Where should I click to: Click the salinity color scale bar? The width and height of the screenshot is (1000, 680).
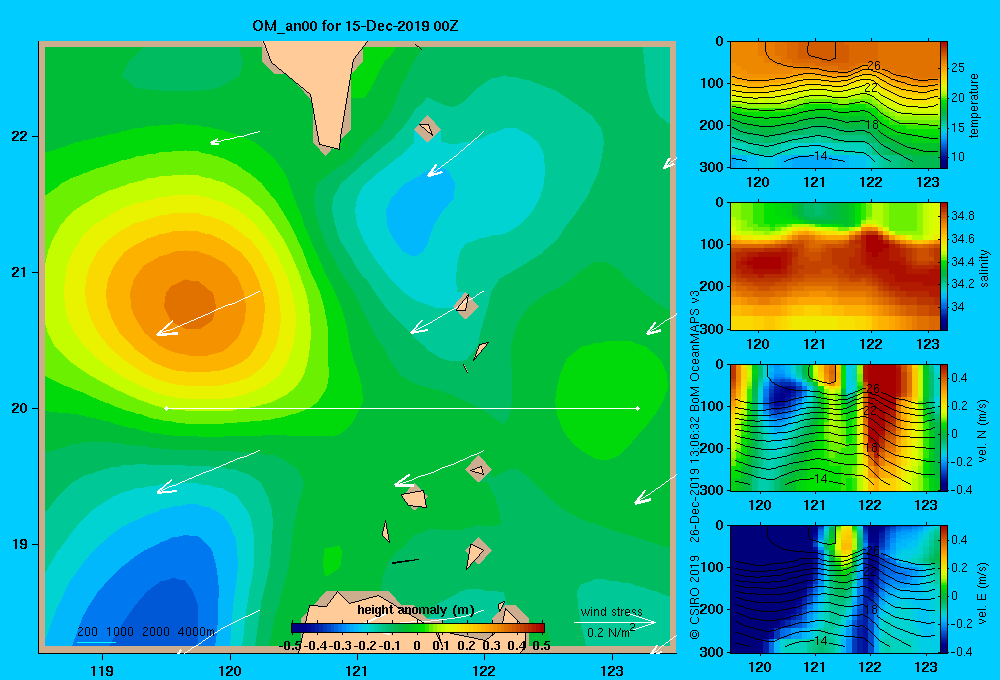tap(944, 266)
